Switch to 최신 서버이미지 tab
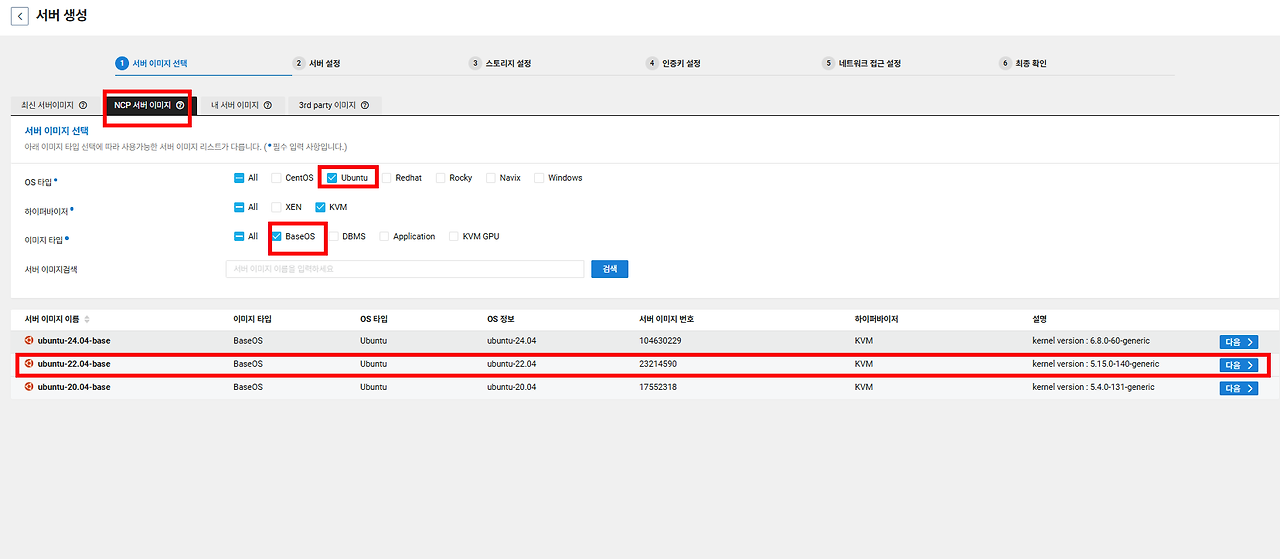 (x=54, y=105)
